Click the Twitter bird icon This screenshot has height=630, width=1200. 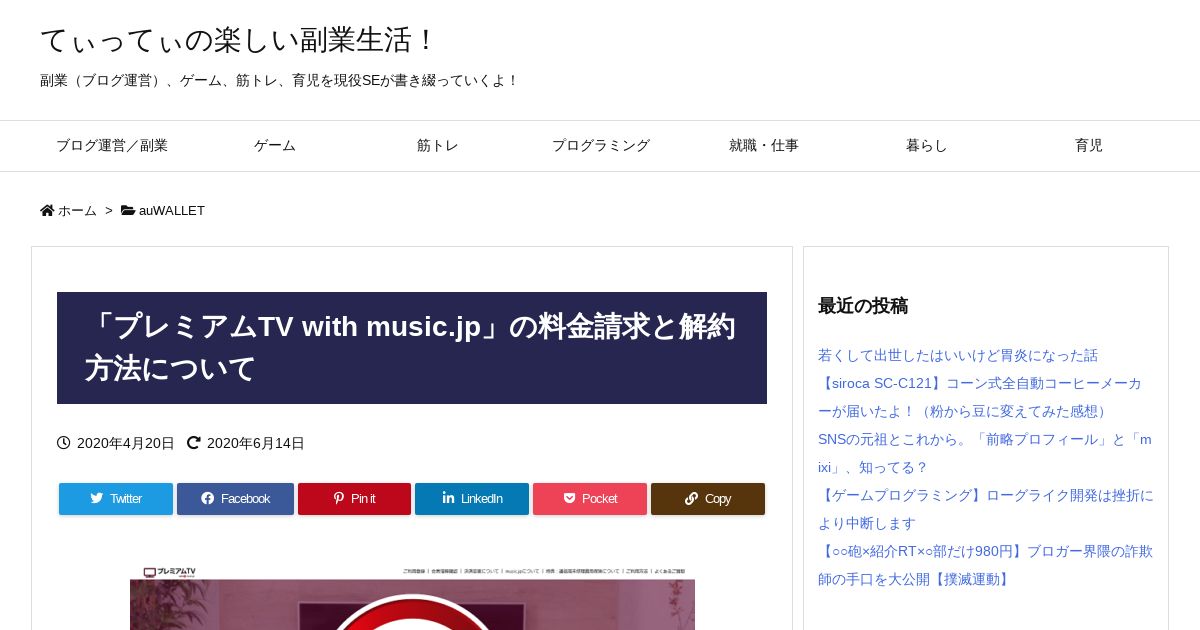97,498
